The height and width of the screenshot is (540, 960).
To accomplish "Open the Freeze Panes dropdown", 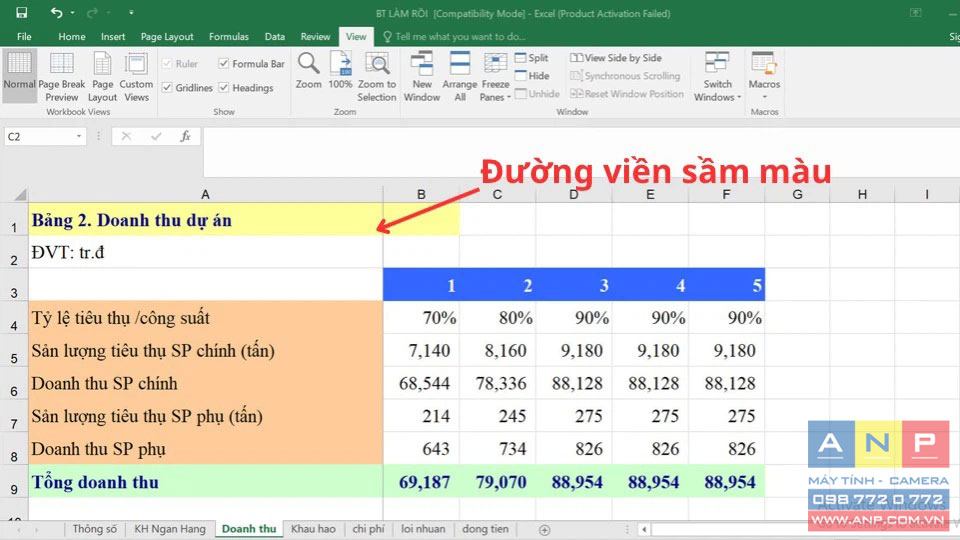I will [495, 76].
